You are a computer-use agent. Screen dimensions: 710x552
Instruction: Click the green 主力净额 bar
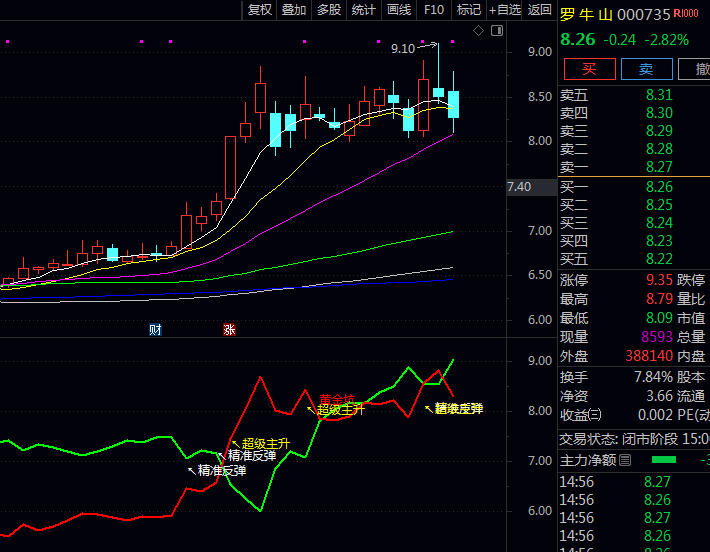coord(663,460)
